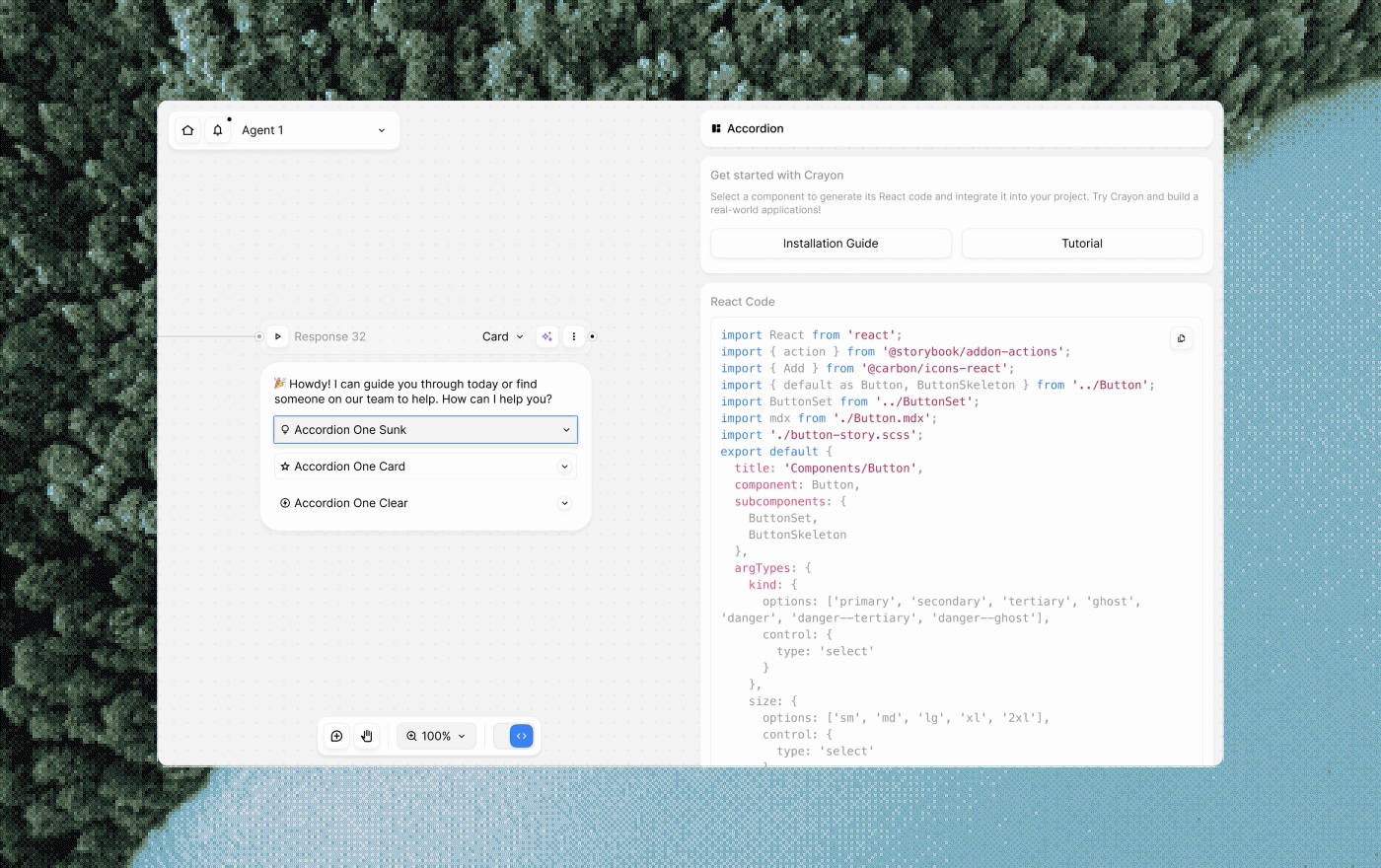Expand Accordion One Card with its chevron
Screen dimensions: 1381x868
click(565, 467)
